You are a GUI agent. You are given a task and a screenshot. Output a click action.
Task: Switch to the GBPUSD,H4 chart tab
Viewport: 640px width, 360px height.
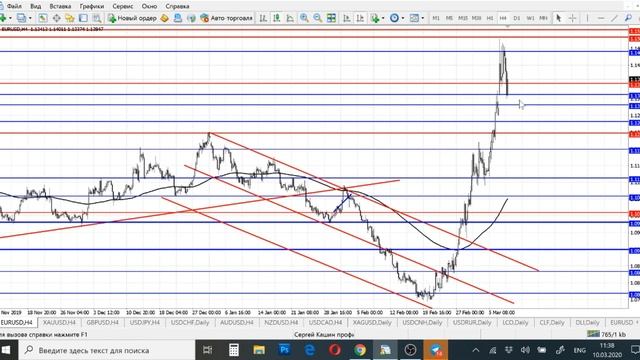[102, 322]
